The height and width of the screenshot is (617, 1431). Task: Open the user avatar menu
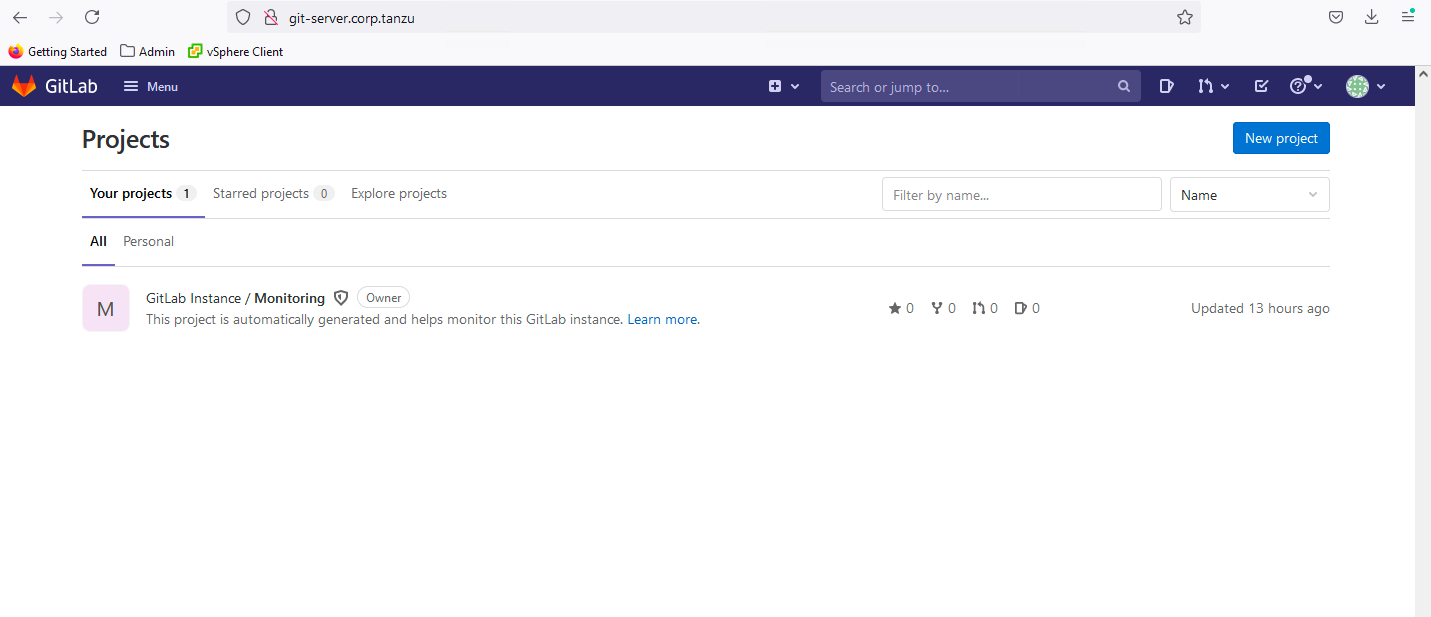point(1365,87)
